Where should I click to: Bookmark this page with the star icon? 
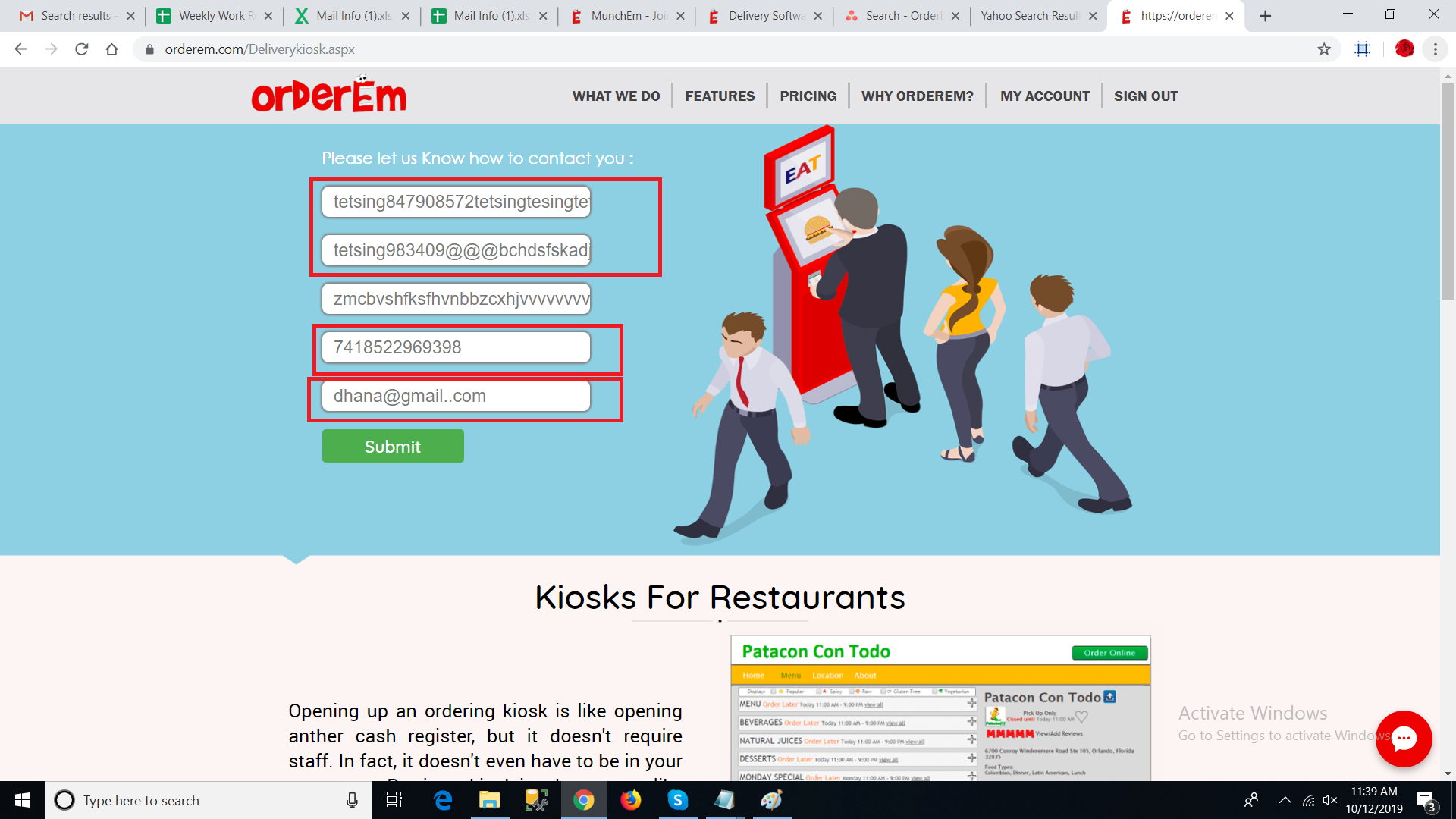pos(1324,49)
